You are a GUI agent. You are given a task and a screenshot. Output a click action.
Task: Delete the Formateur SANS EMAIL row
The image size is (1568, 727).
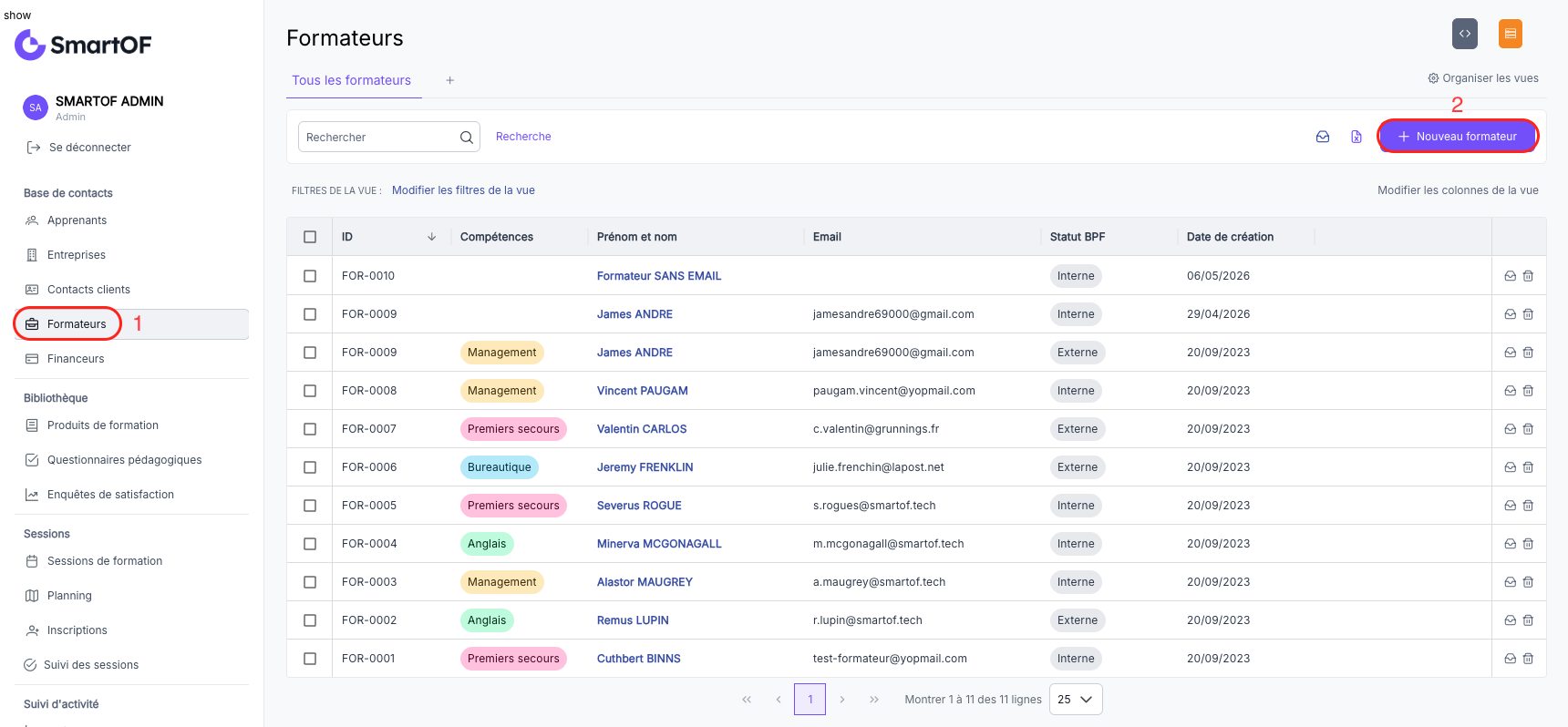(1528, 276)
